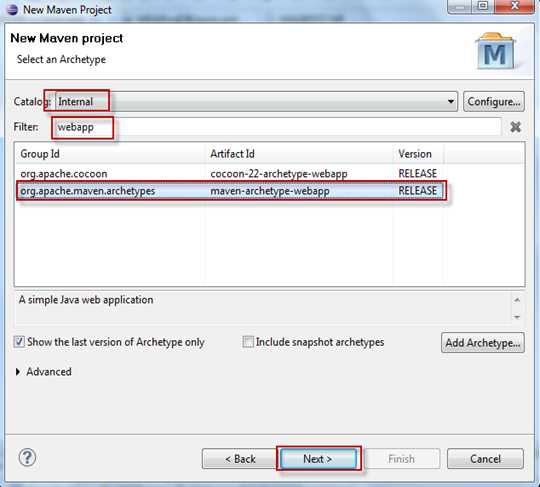The image size is (540, 487).
Task: Click the Add Archetype... button
Action: (x=483, y=343)
